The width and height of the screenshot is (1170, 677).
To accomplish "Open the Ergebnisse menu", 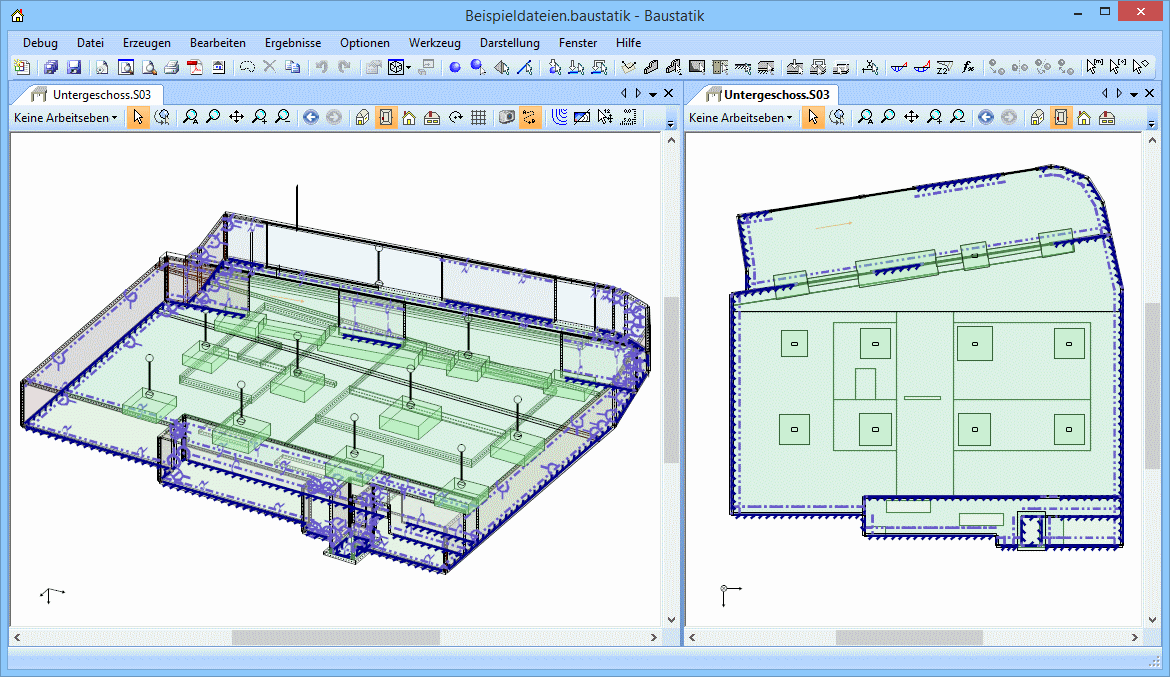I will tap(292, 43).
